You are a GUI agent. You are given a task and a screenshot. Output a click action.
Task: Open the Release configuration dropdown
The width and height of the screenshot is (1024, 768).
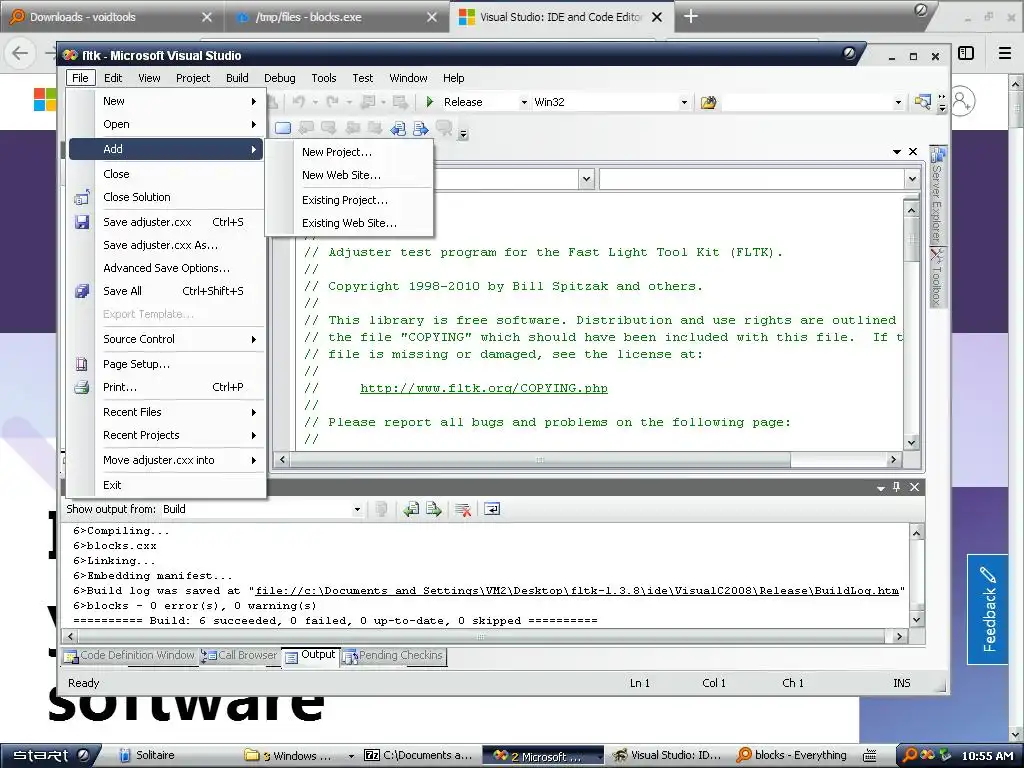[x=524, y=103]
